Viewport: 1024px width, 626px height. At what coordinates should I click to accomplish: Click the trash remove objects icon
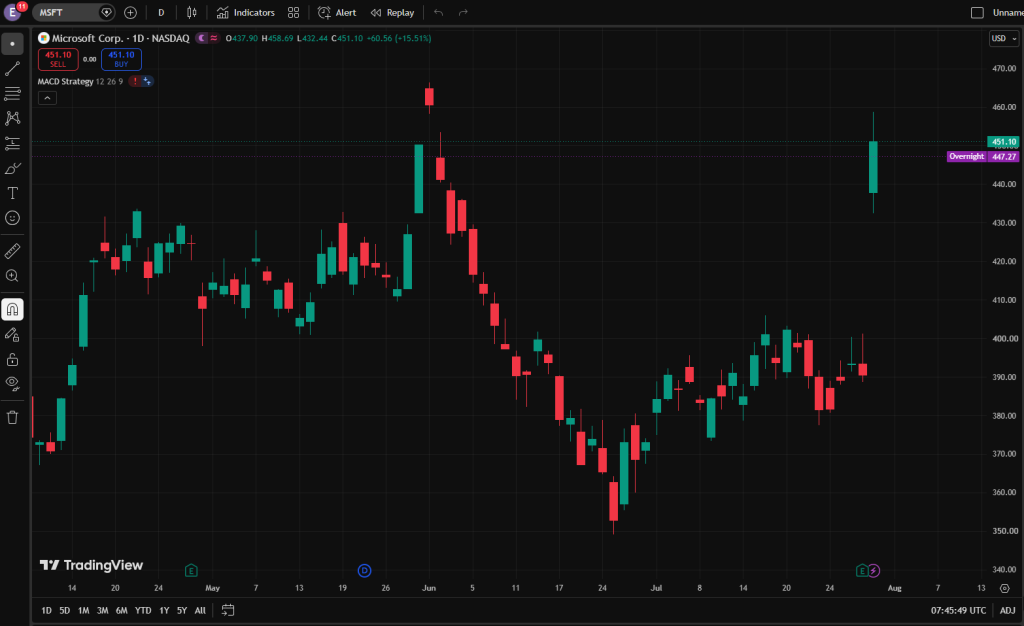12,418
